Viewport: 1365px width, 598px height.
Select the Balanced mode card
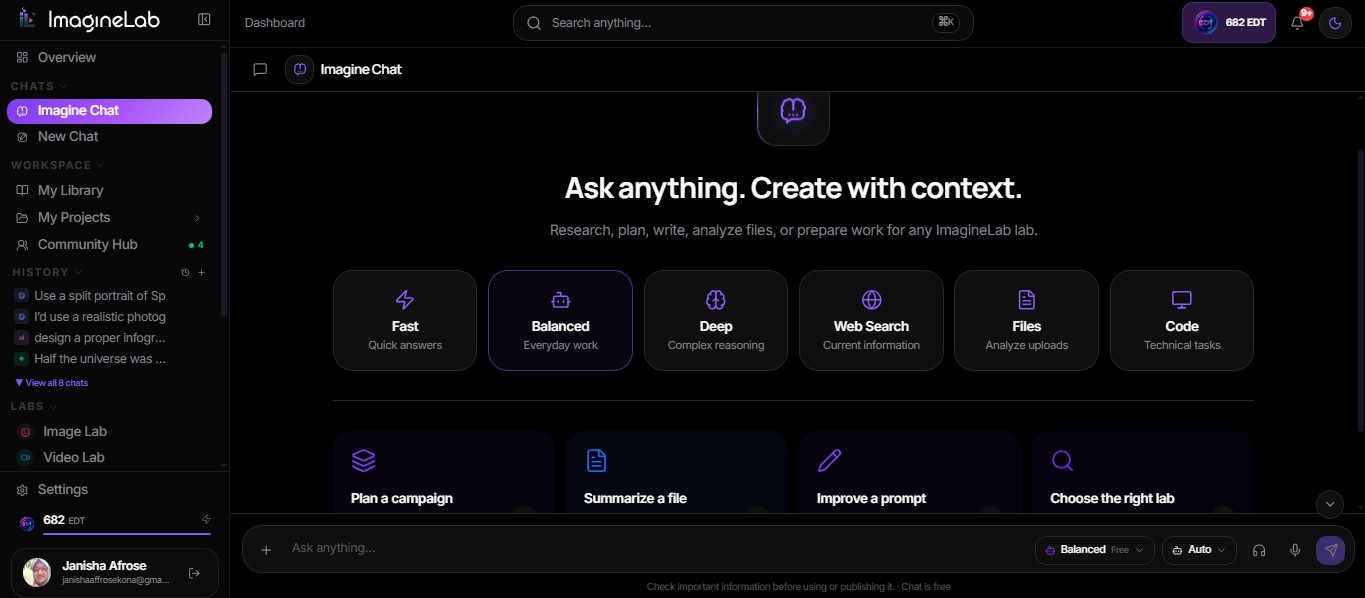pos(560,320)
